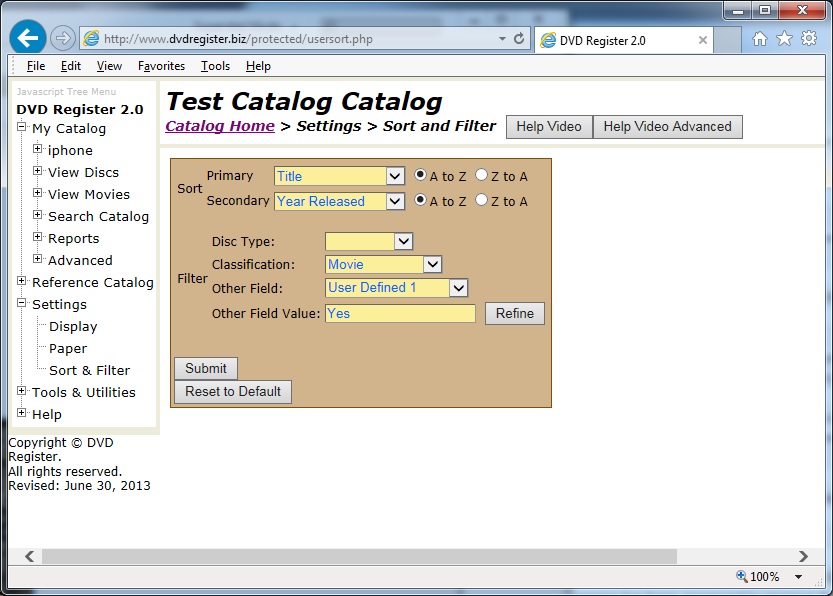
Task: Select A to Z for Primary sort
Action: (x=420, y=175)
